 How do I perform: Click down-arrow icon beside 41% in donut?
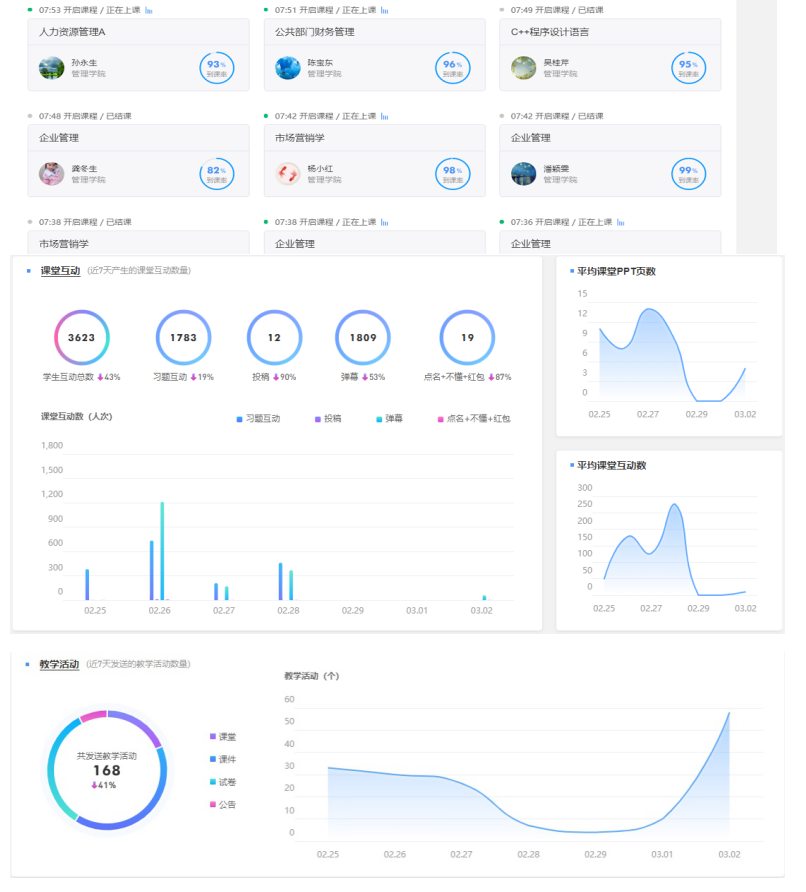tap(94, 785)
